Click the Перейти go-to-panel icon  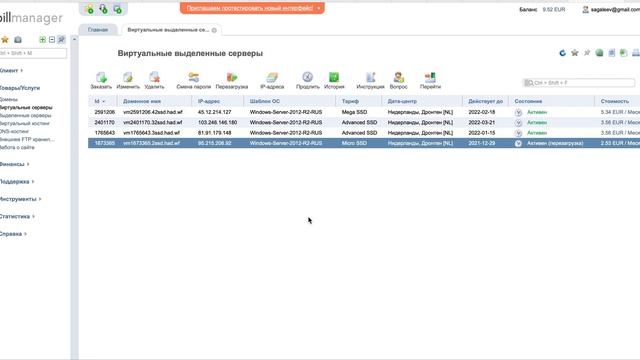pos(430,77)
